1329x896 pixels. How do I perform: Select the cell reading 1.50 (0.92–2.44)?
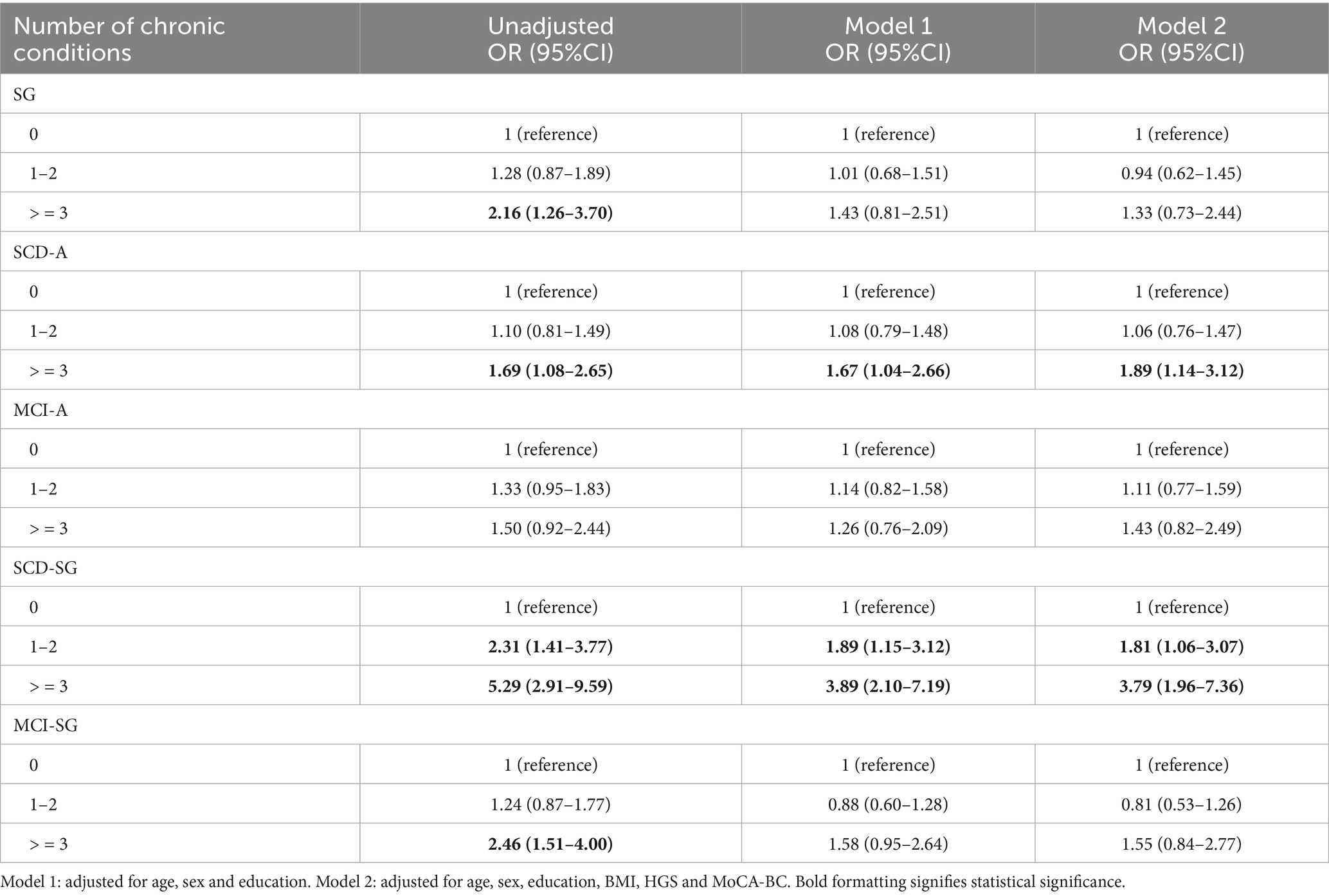pyautogui.click(x=550, y=528)
